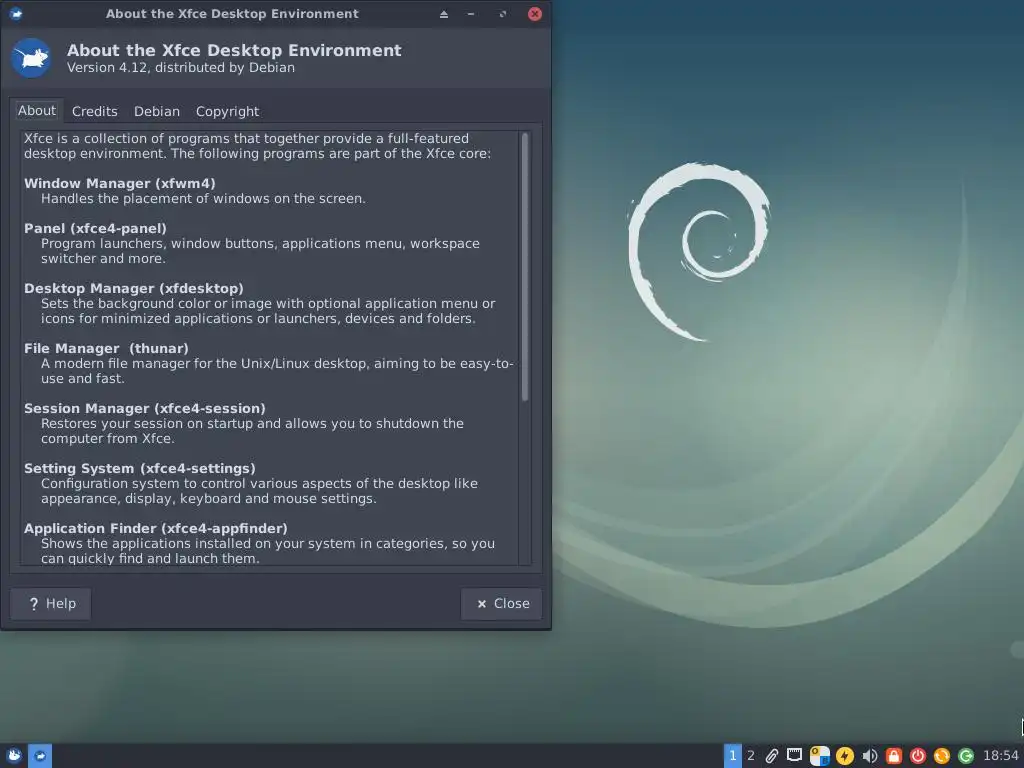This screenshot has width=1024, height=768.
Task: Click the window menu icon in the title bar
Action: pyautogui.click(x=16, y=13)
